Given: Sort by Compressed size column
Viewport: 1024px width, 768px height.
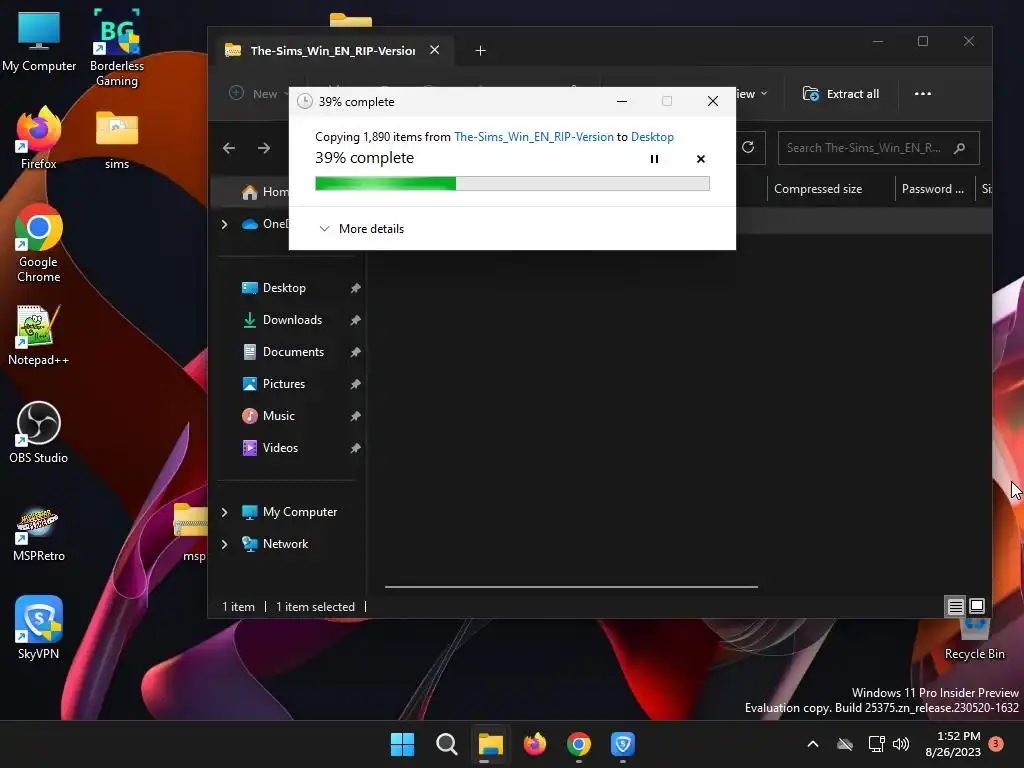Looking at the screenshot, I should [818, 189].
